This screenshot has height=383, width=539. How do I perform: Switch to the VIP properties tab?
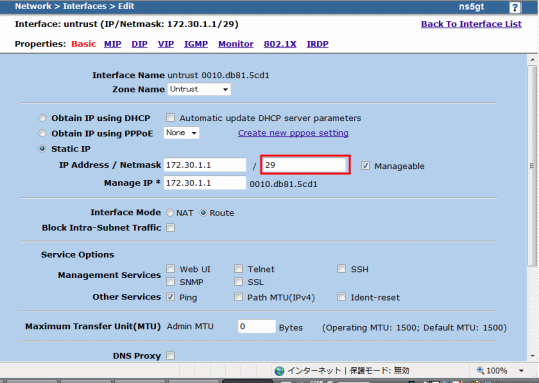click(166, 44)
